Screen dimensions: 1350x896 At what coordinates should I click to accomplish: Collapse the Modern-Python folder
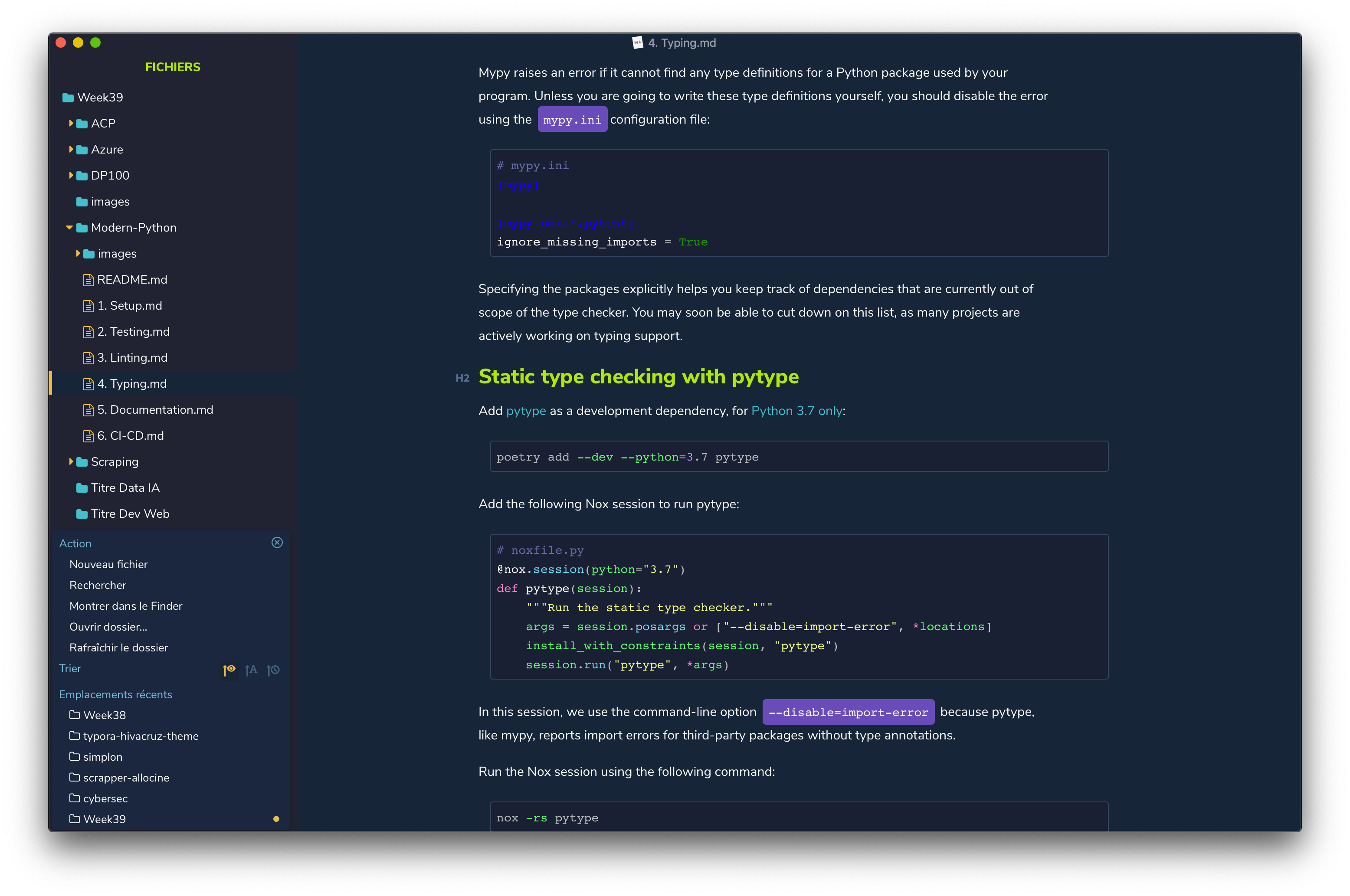[69, 227]
